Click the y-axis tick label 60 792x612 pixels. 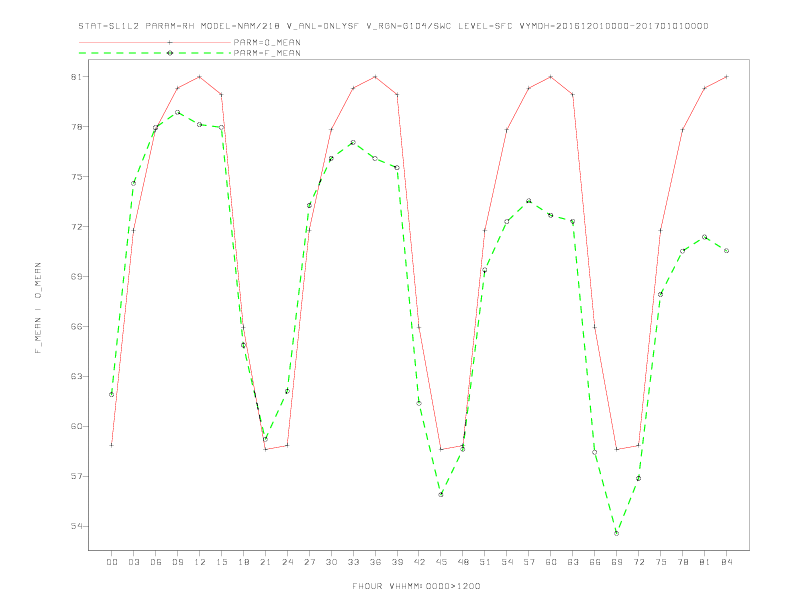tap(76, 427)
